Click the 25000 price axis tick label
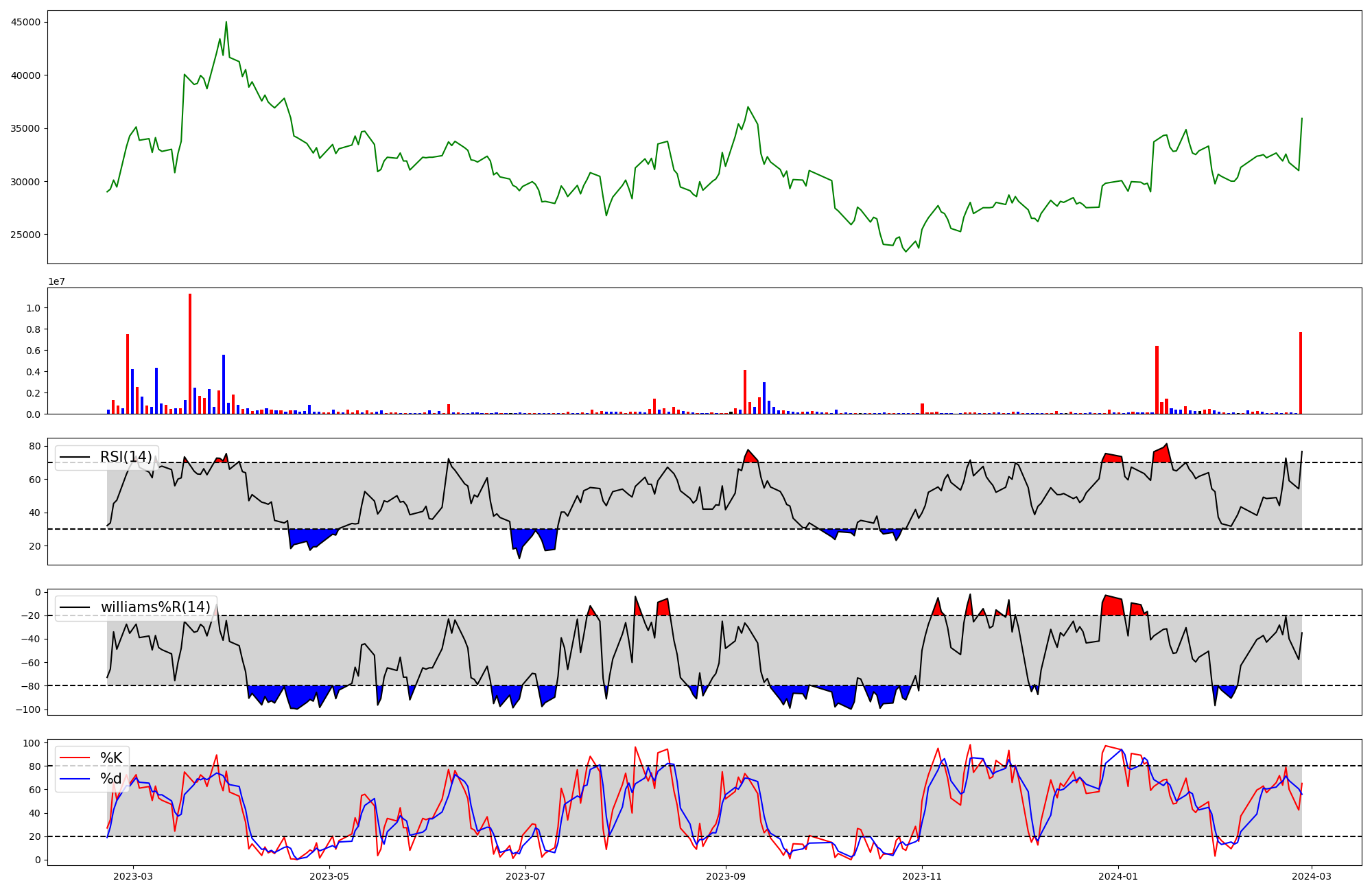The image size is (1372, 892). [x=25, y=235]
